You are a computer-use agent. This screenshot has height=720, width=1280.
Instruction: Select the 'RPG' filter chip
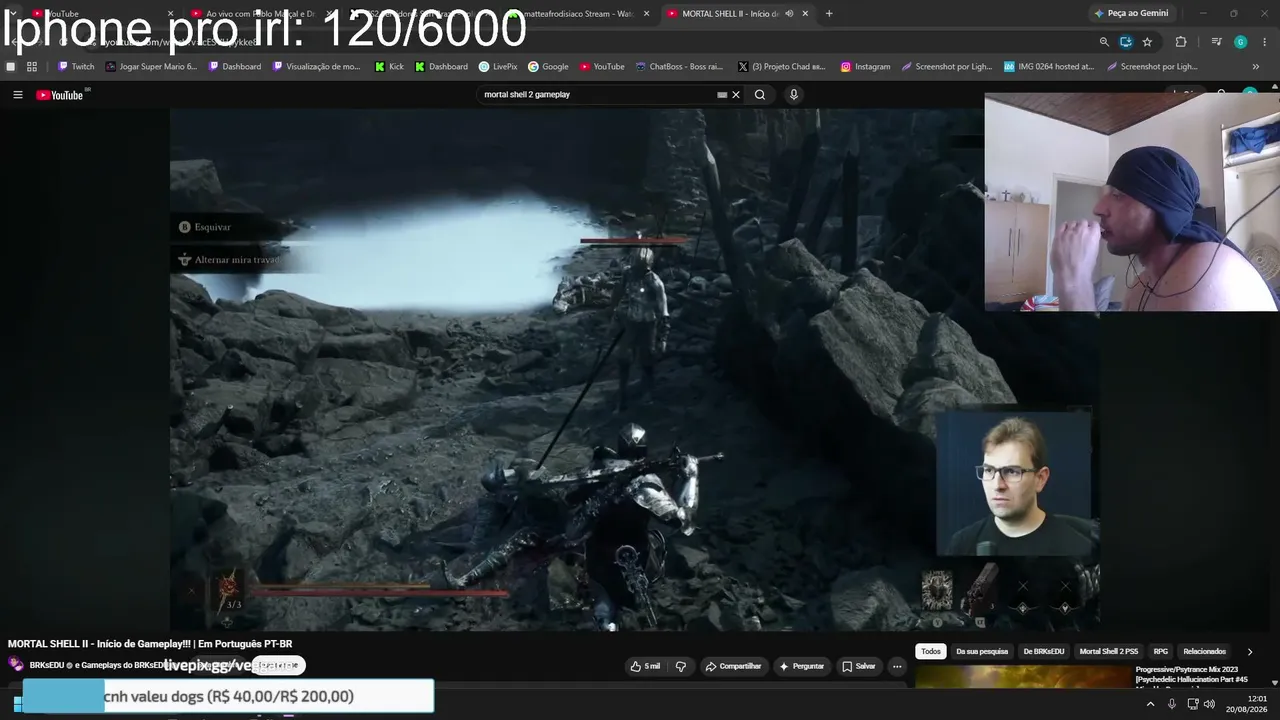click(x=1161, y=651)
